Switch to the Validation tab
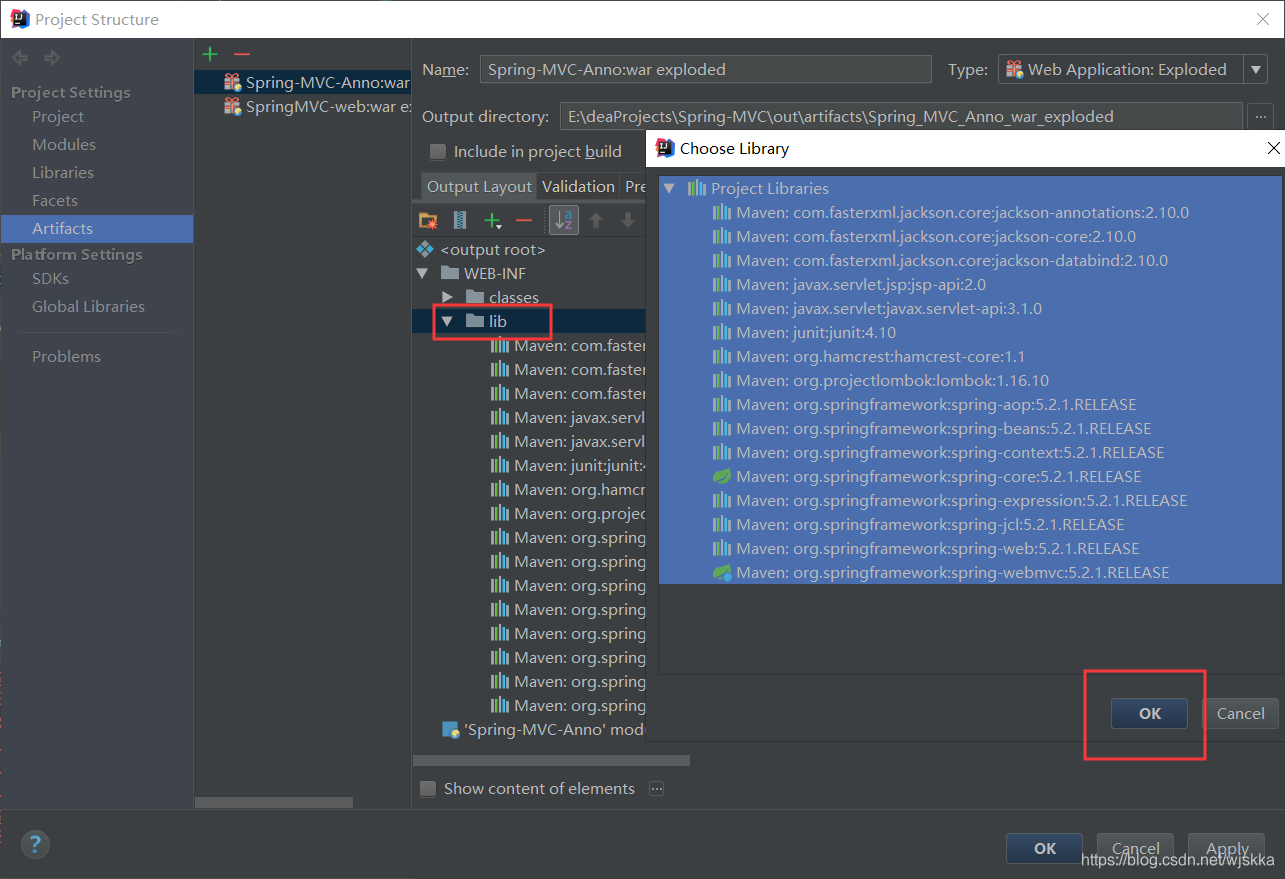The height and width of the screenshot is (879, 1285). [578, 187]
